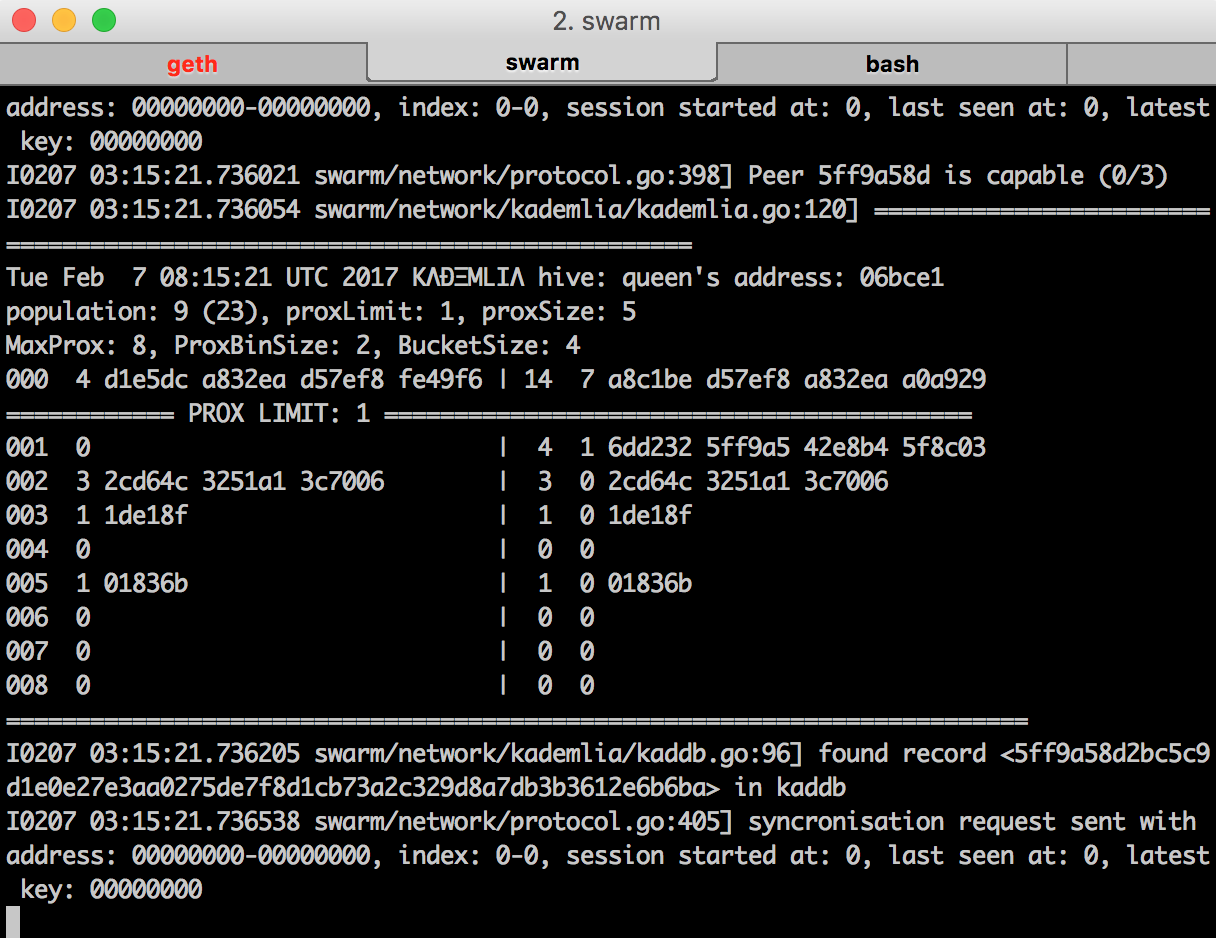Switch to the geth tab
The height and width of the screenshot is (938, 1216).
point(192,65)
